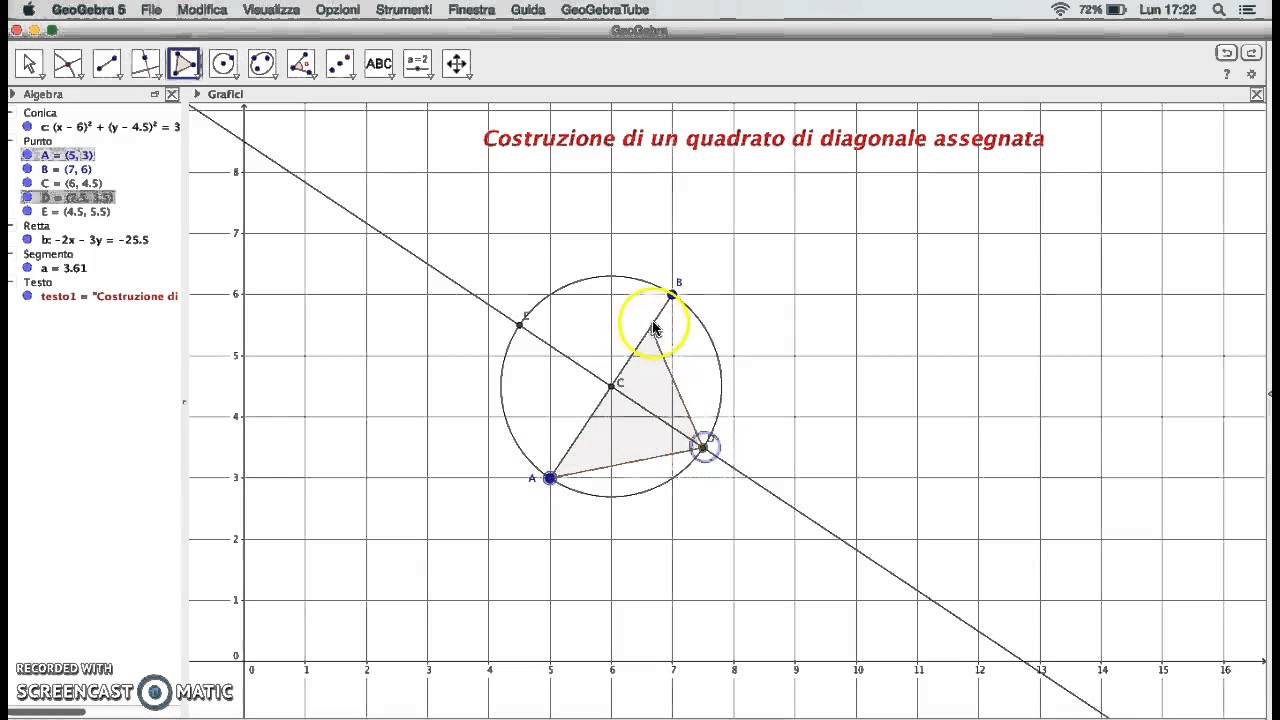Open the Guida menu
1280x720 pixels.
coord(528,10)
